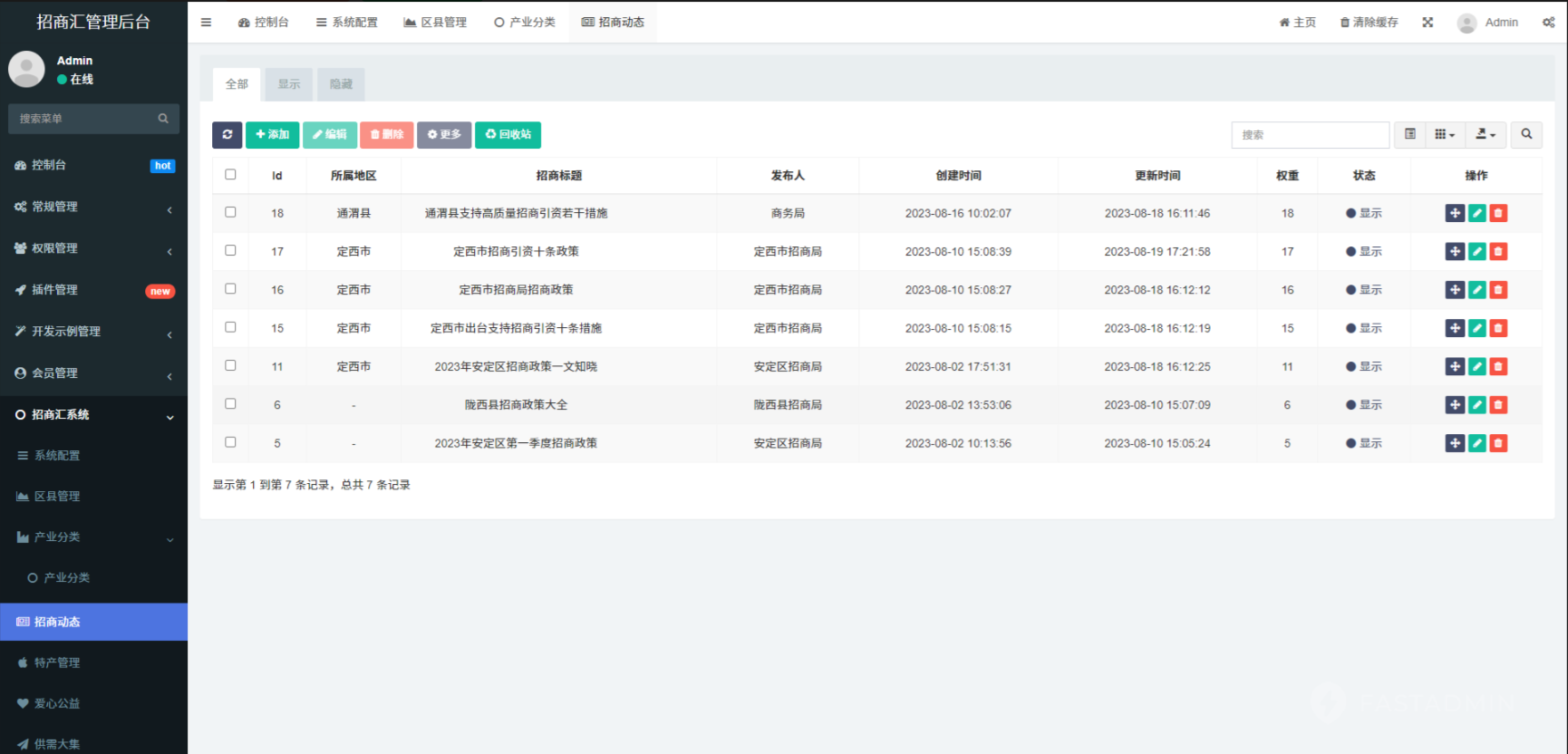Screen dimensions: 1568x754
Task: Open the 回收站 recycle bin
Action: coord(508,134)
